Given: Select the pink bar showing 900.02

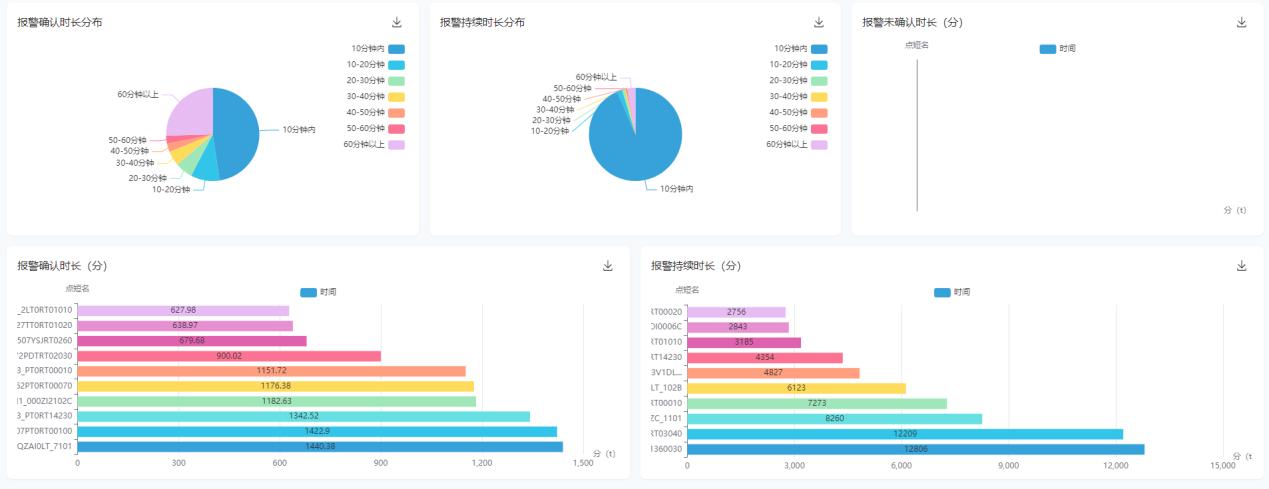Looking at the screenshot, I should 229,356.
